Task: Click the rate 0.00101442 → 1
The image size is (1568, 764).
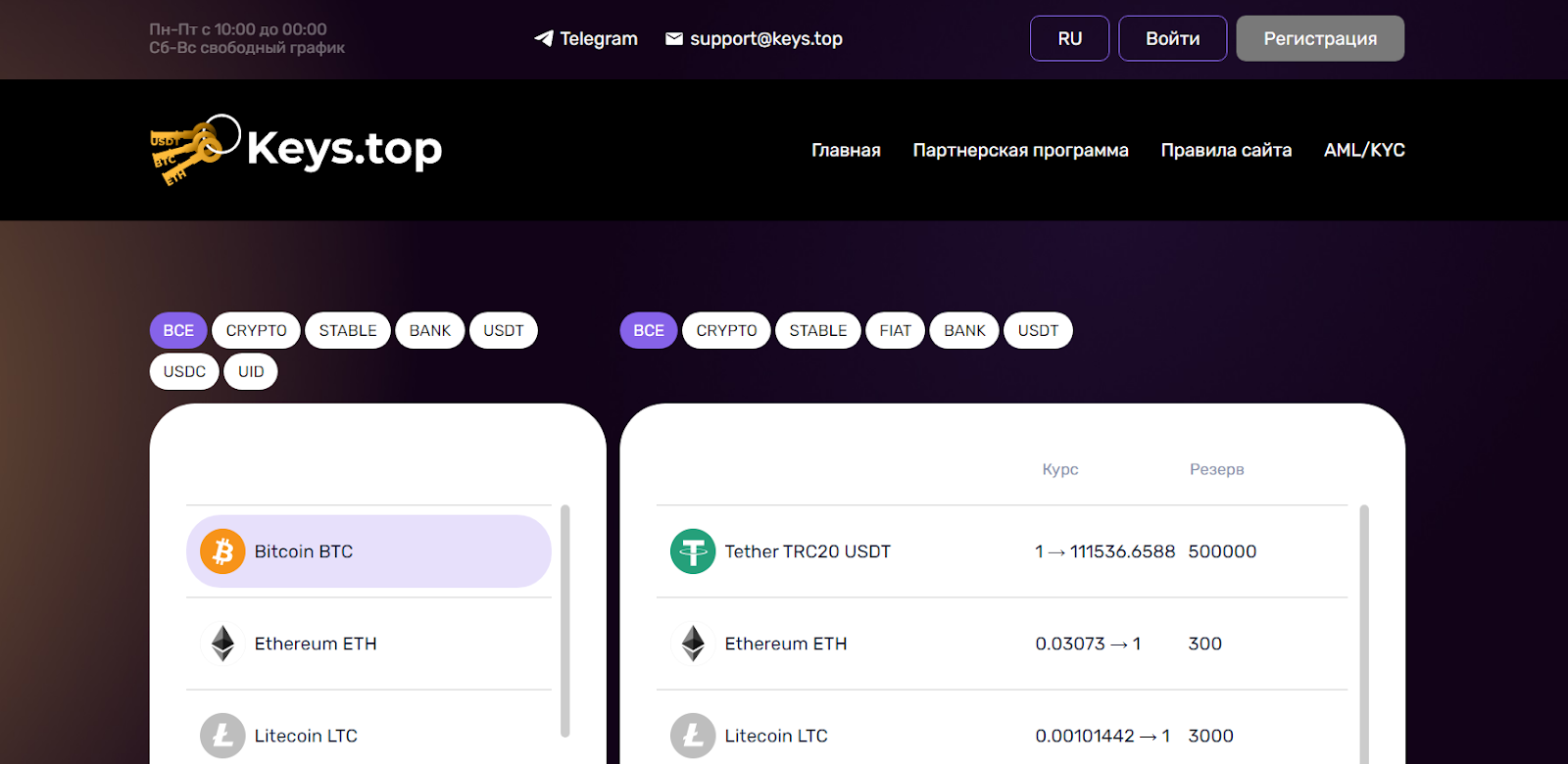Action: point(1102,736)
